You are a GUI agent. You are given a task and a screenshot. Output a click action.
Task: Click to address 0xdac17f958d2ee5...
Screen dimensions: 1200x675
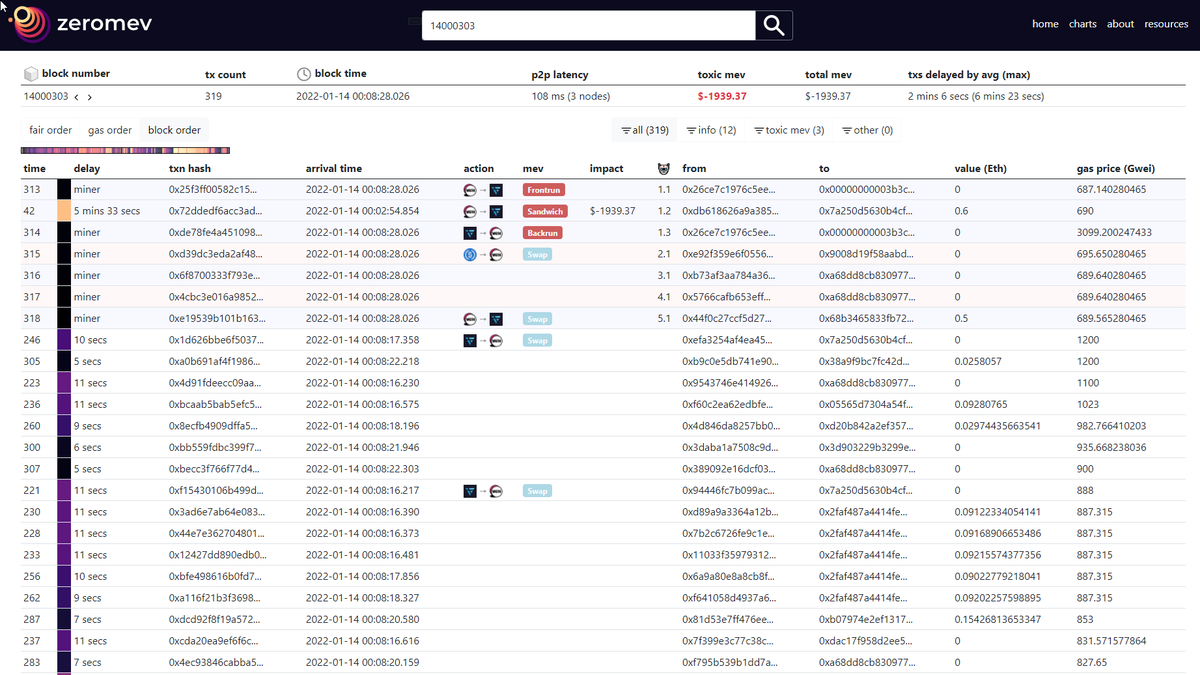point(865,641)
